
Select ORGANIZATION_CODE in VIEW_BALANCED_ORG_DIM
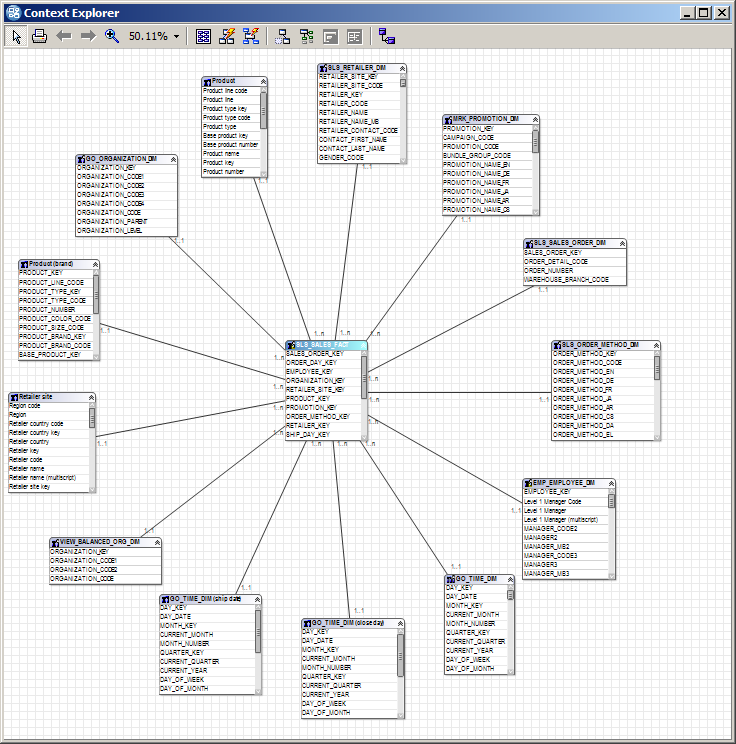[x=82, y=579]
